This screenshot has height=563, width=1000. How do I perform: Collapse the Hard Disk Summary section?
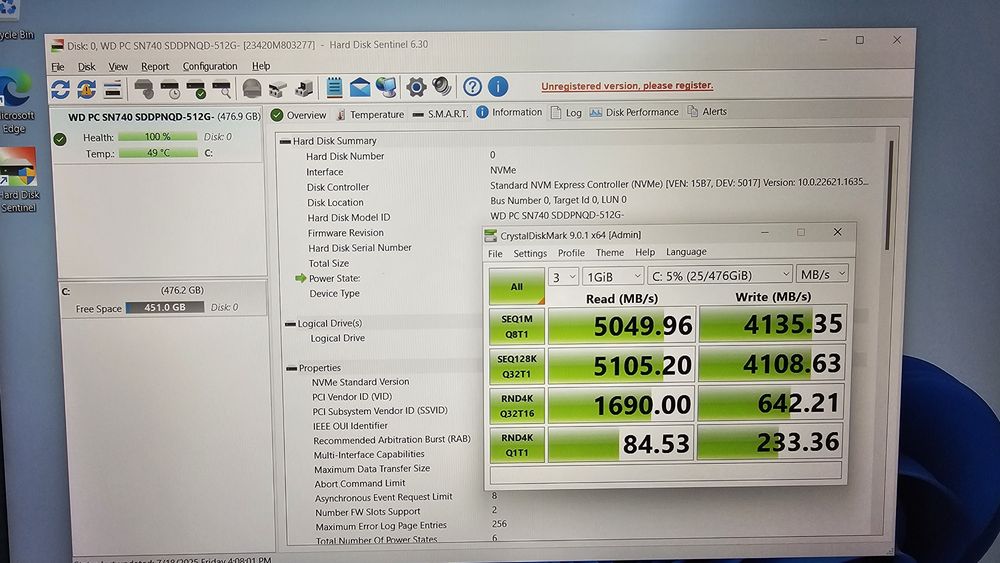(285, 142)
